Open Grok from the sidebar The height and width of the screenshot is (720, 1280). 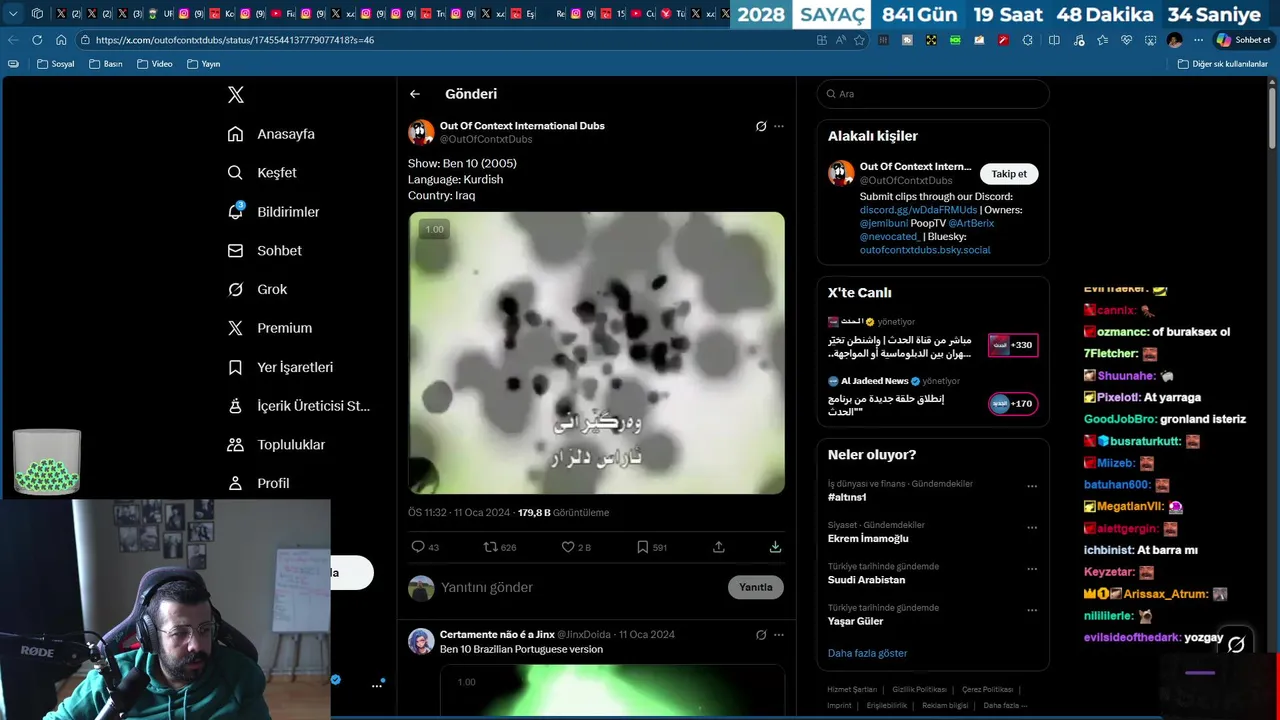[x=257, y=289]
